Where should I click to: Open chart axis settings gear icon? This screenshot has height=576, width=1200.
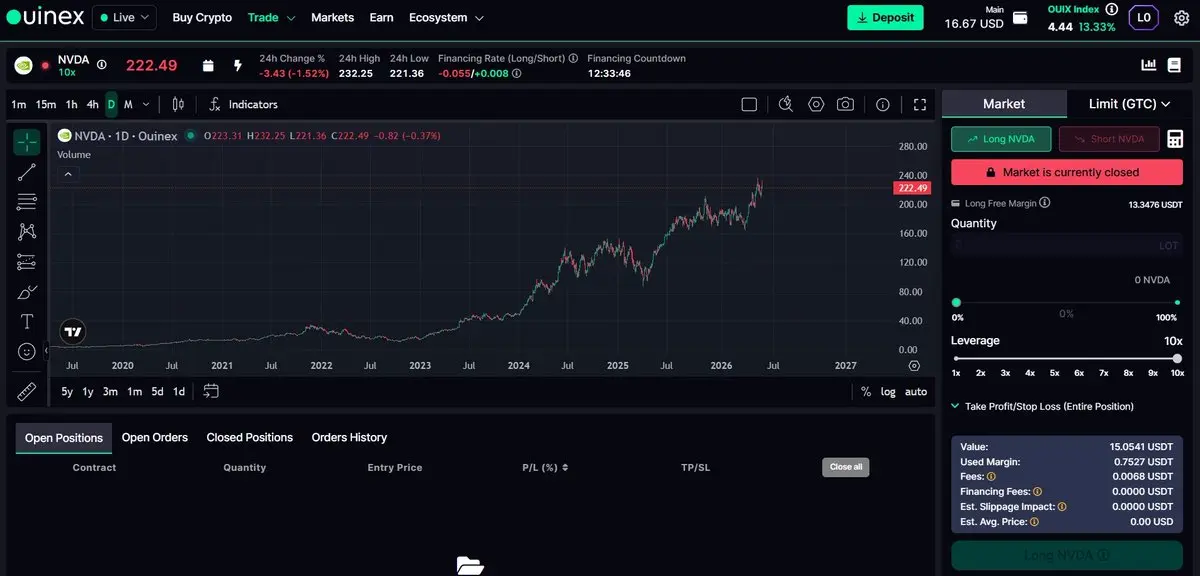pyautogui.click(x=914, y=366)
